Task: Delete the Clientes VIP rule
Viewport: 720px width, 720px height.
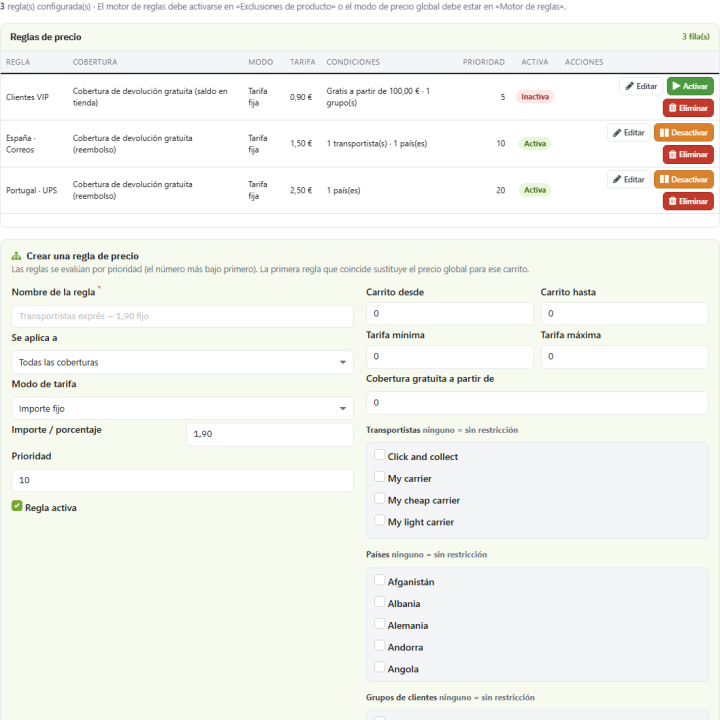Action: pyautogui.click(x=688, y=108)
